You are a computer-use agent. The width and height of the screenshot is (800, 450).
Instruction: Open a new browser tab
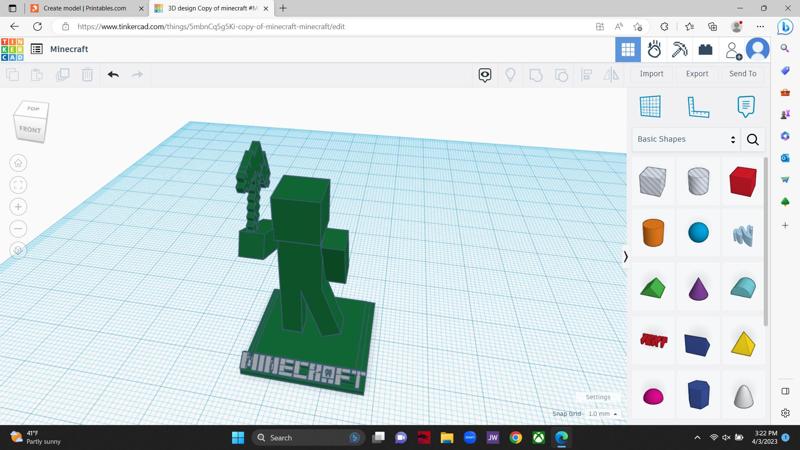[283, 8]
